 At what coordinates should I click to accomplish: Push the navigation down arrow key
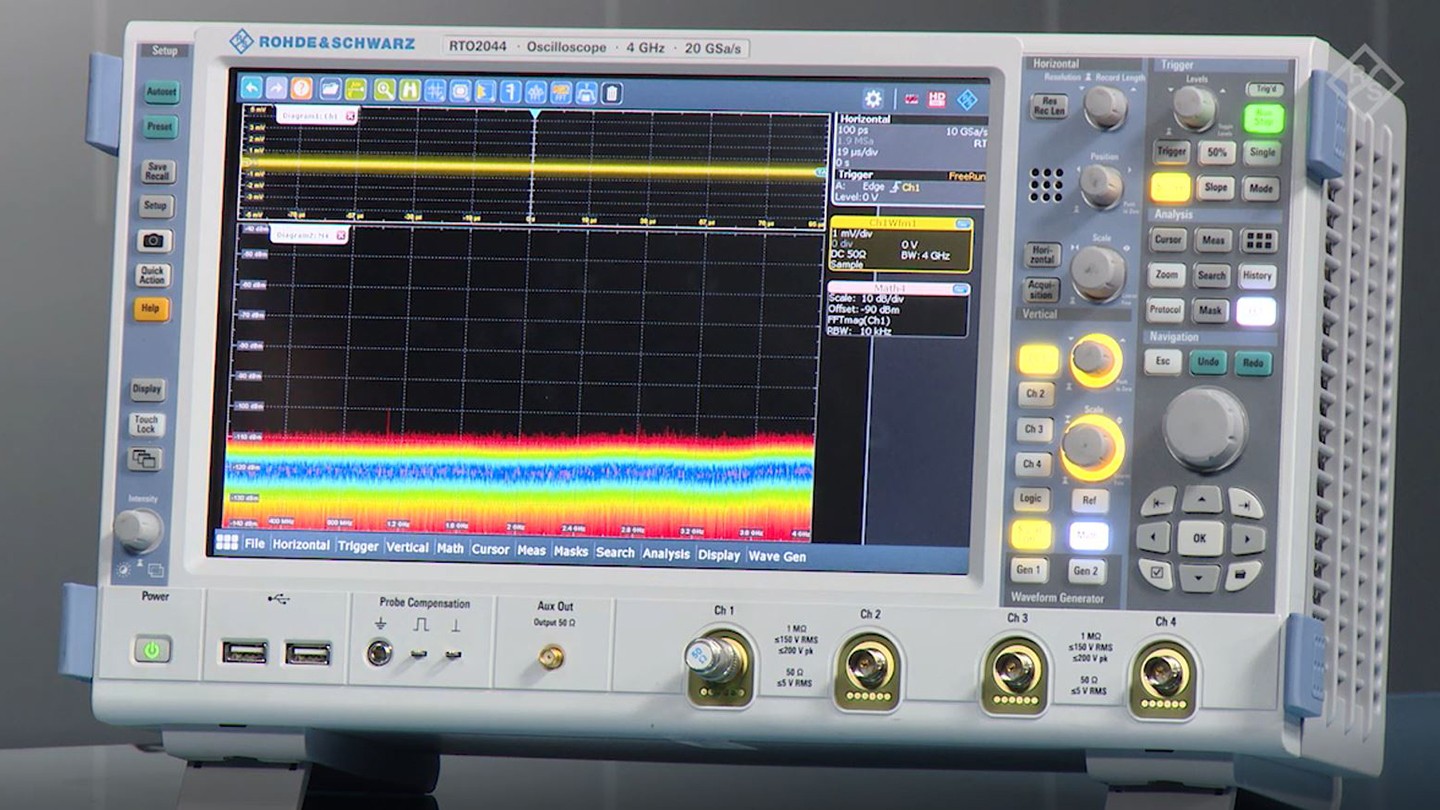(x=1199, y=577)
